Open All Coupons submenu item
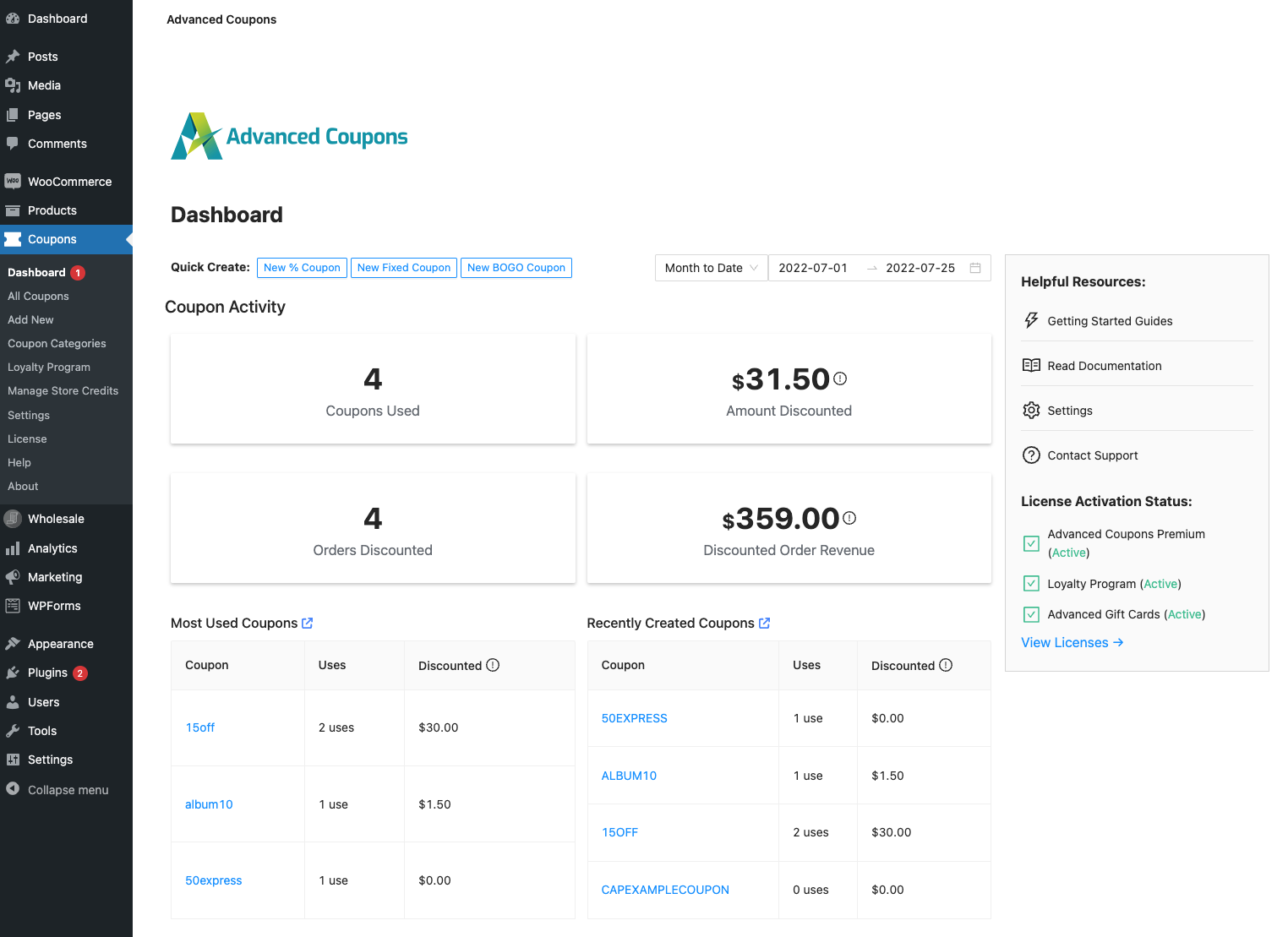 point(38,296)
